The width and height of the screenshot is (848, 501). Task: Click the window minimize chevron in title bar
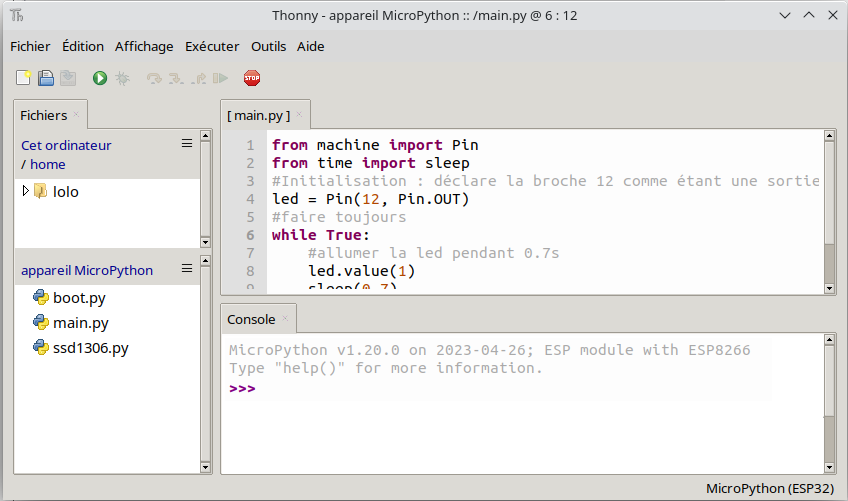785,16
